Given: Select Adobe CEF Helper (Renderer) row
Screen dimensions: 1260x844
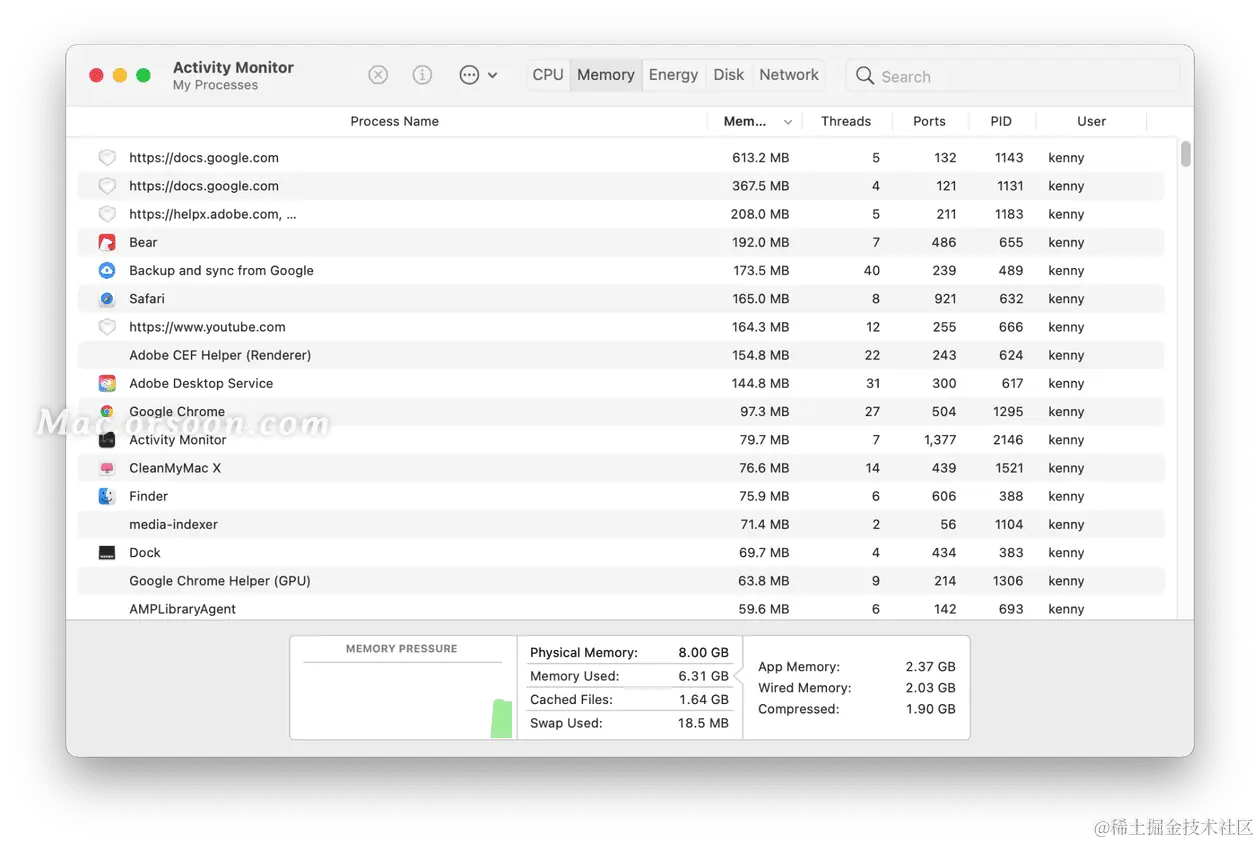Looking at the screenshot, I should (x=621, y=355).
